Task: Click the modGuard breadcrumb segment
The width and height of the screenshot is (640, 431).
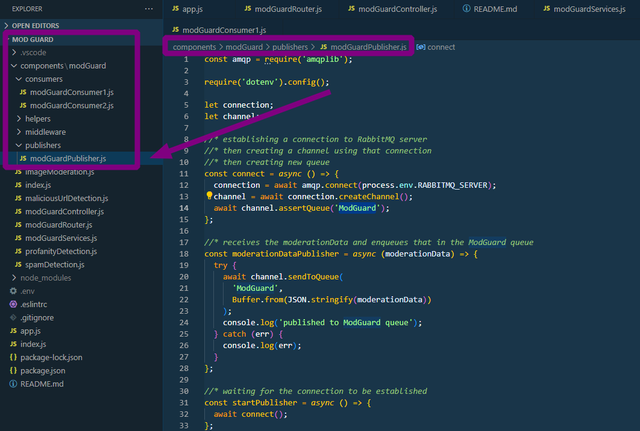Action: [x=244, y=47]
